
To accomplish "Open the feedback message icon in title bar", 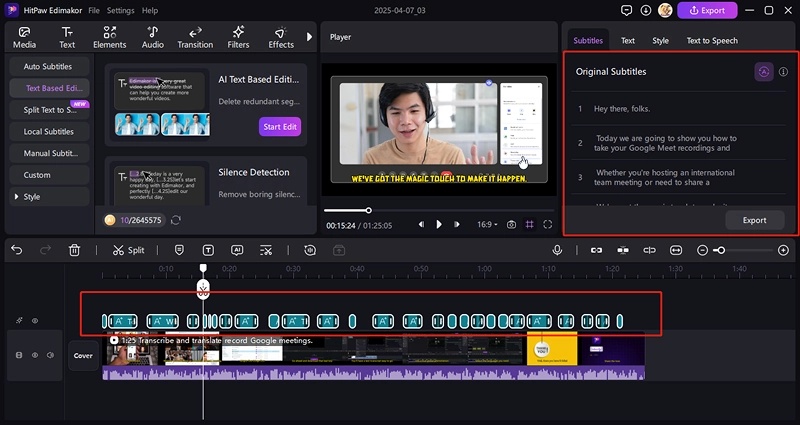I will (627, 10).
